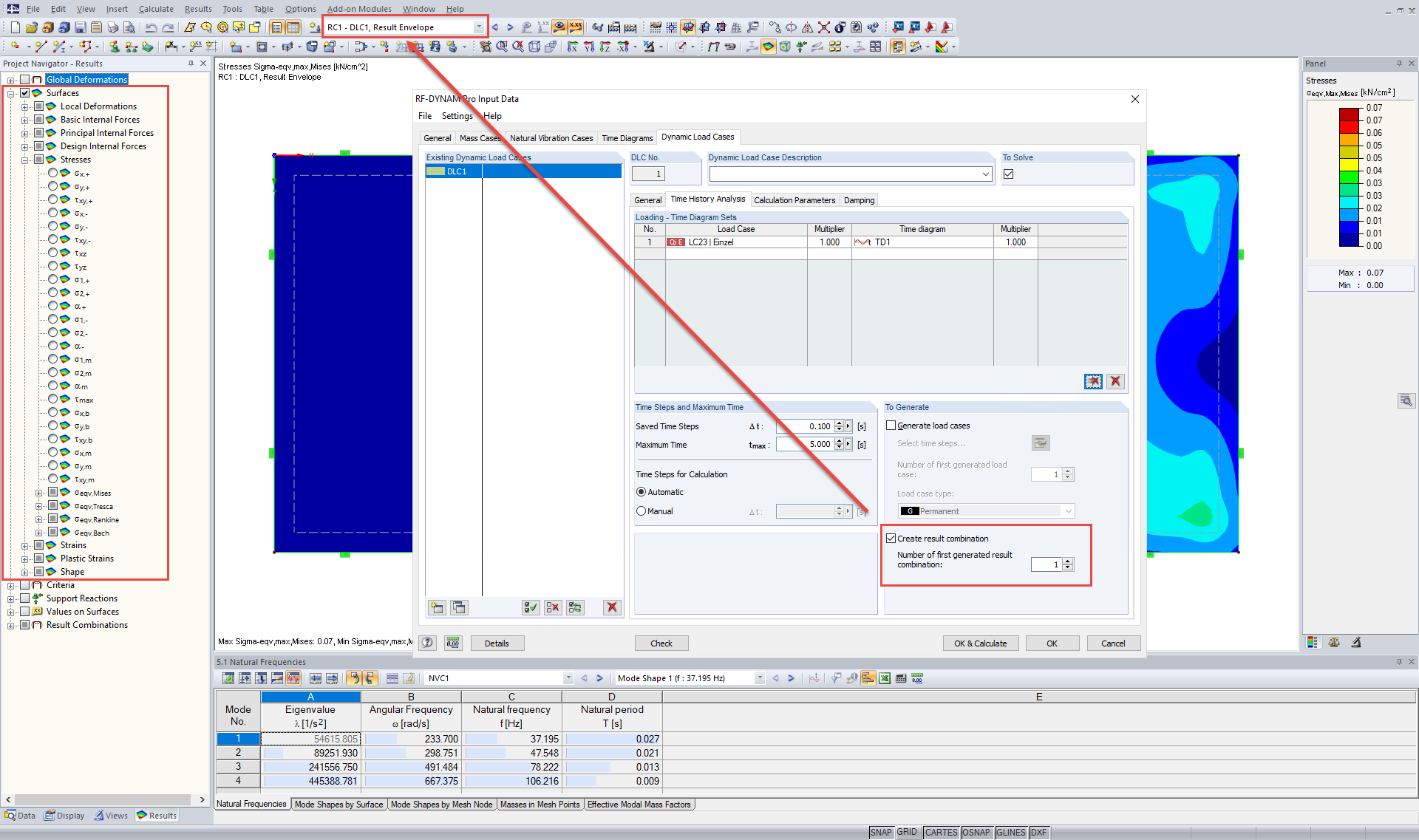
Task: Copy the selected dynamic load case DLC1
Action: pyautogui.click(x=459, y=607)
